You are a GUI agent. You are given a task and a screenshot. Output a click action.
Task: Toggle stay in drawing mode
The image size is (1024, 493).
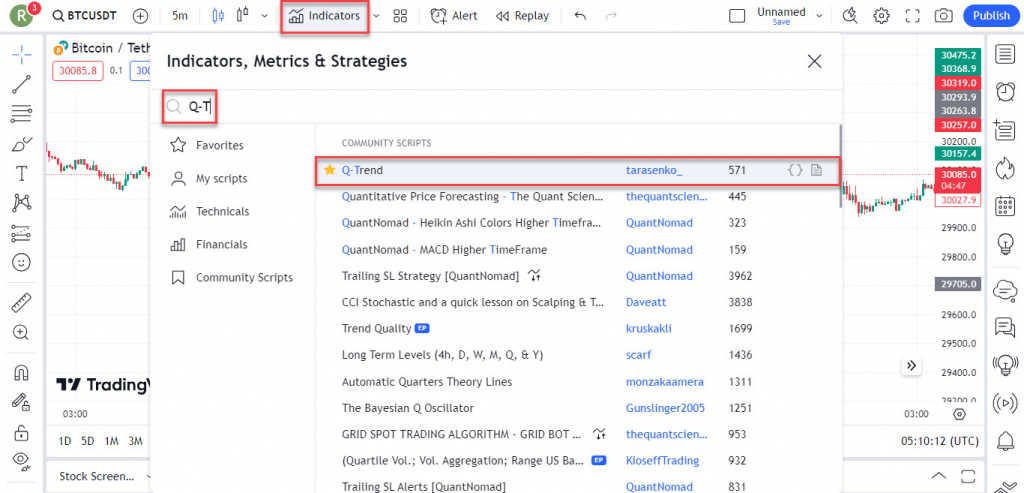point(22,402)
